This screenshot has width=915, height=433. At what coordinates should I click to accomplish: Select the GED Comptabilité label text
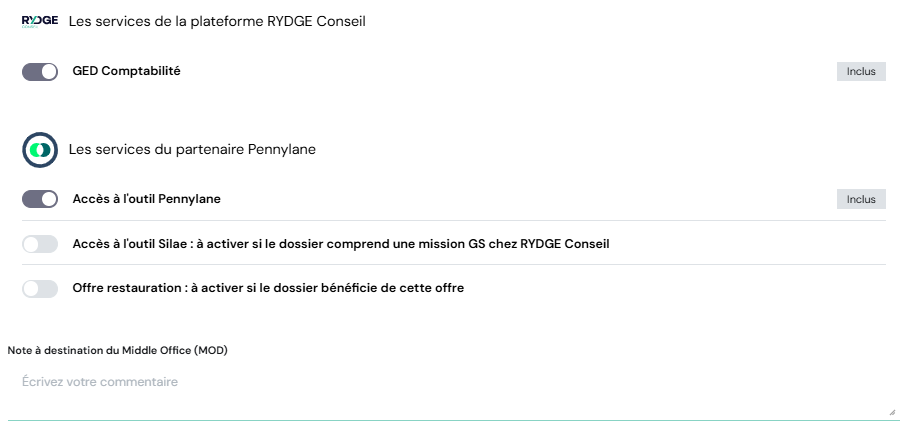coord(126,71)
